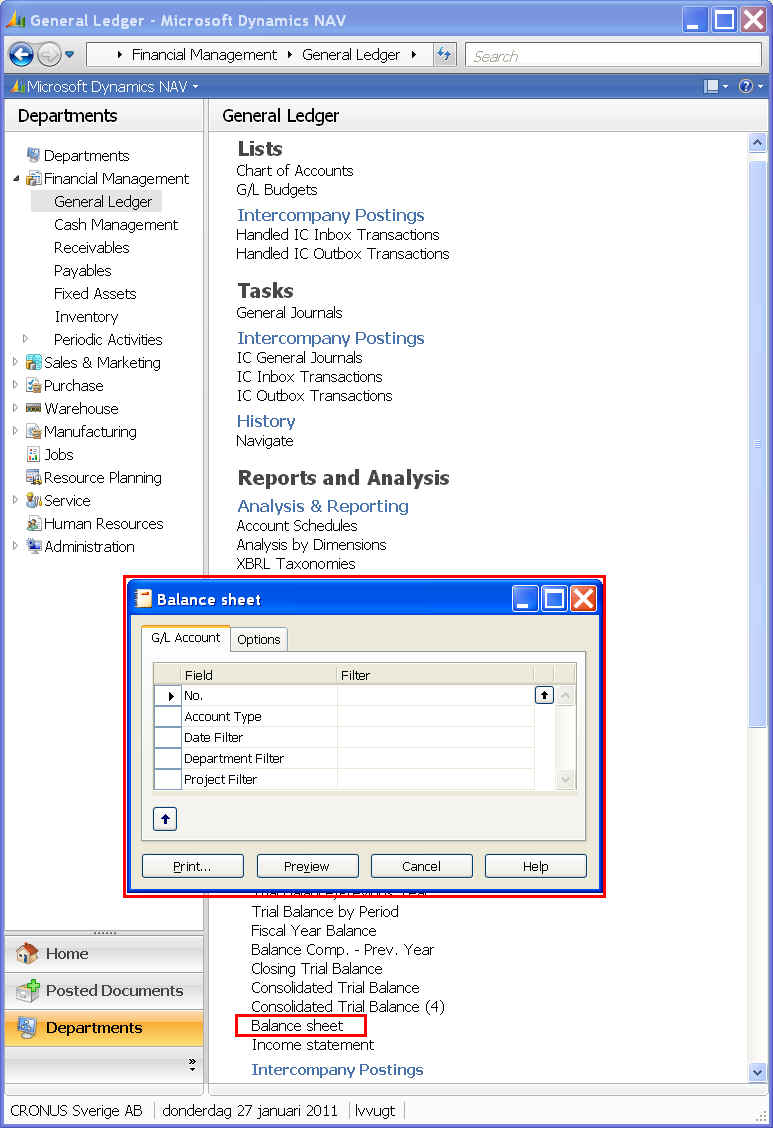This screenshot has width=773, height=1128.
Task: Open the Microsoft Dynamics NAV menu
Action: click(105, 87)
